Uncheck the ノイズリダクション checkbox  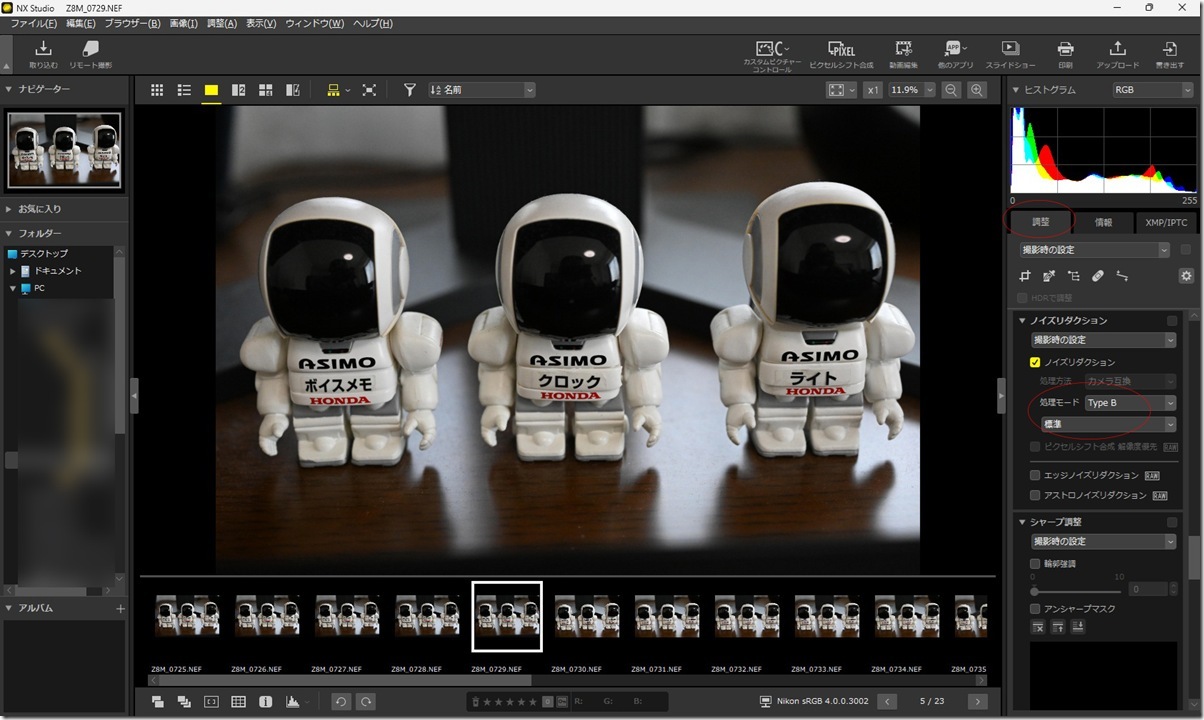click(1035, 362)
